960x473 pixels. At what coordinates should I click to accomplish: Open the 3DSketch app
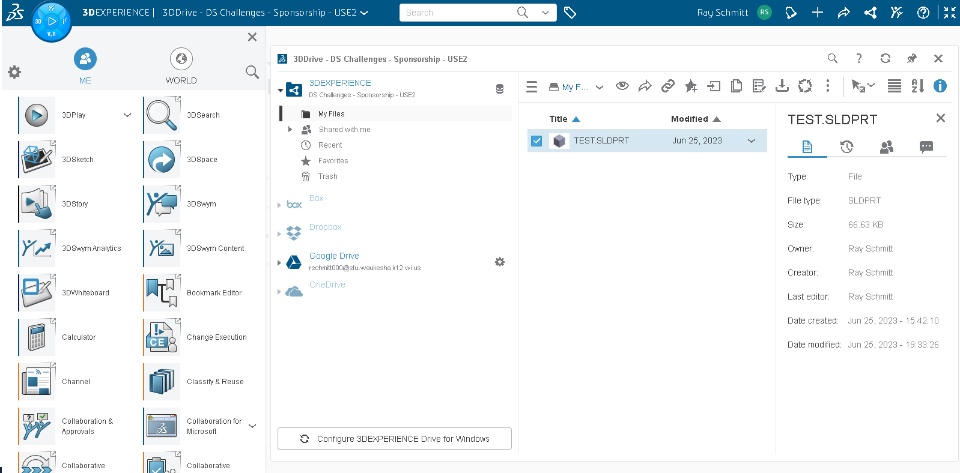point(36,159)
